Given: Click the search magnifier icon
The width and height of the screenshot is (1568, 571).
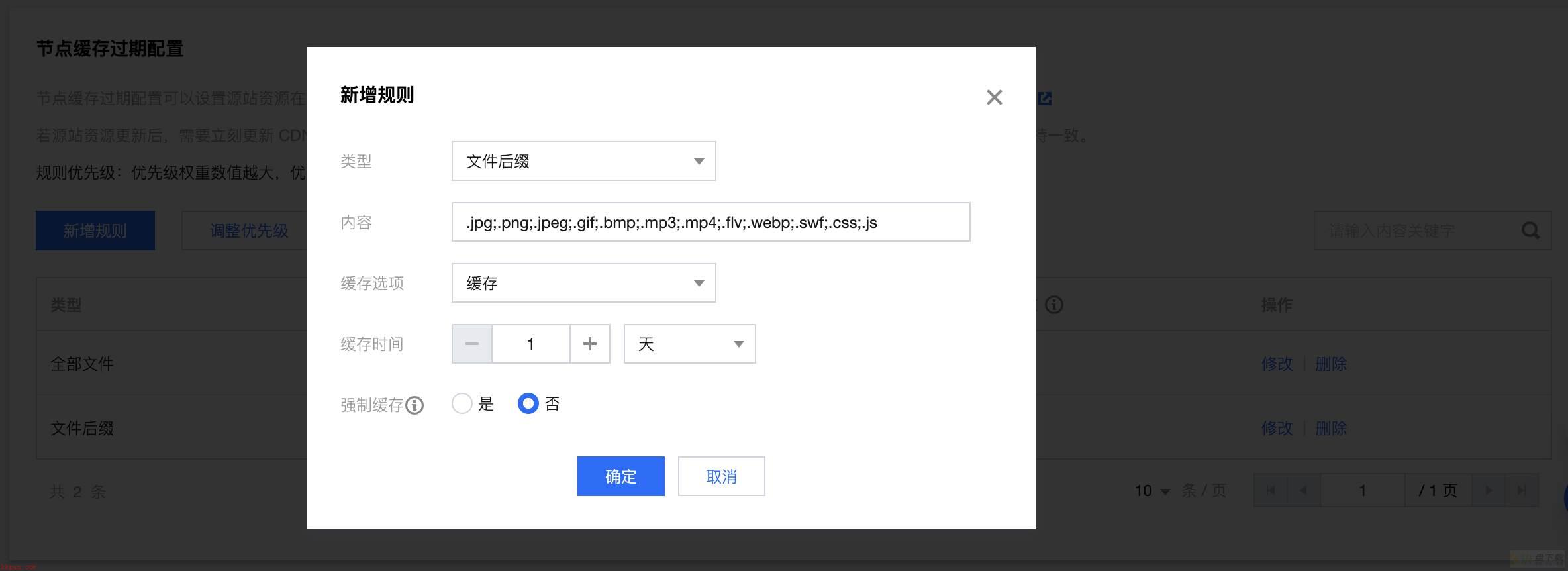Looking at the screenshot, I should point(1530,231).
